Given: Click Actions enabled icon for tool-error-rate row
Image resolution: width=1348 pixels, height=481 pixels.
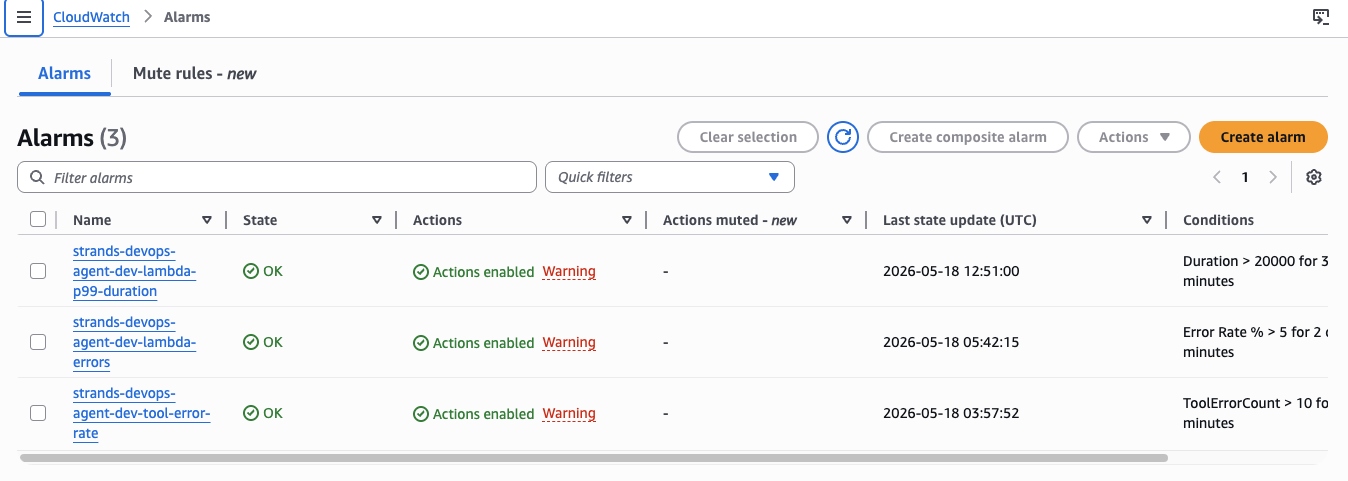Looking at the screenshot, I should [421, 414].
